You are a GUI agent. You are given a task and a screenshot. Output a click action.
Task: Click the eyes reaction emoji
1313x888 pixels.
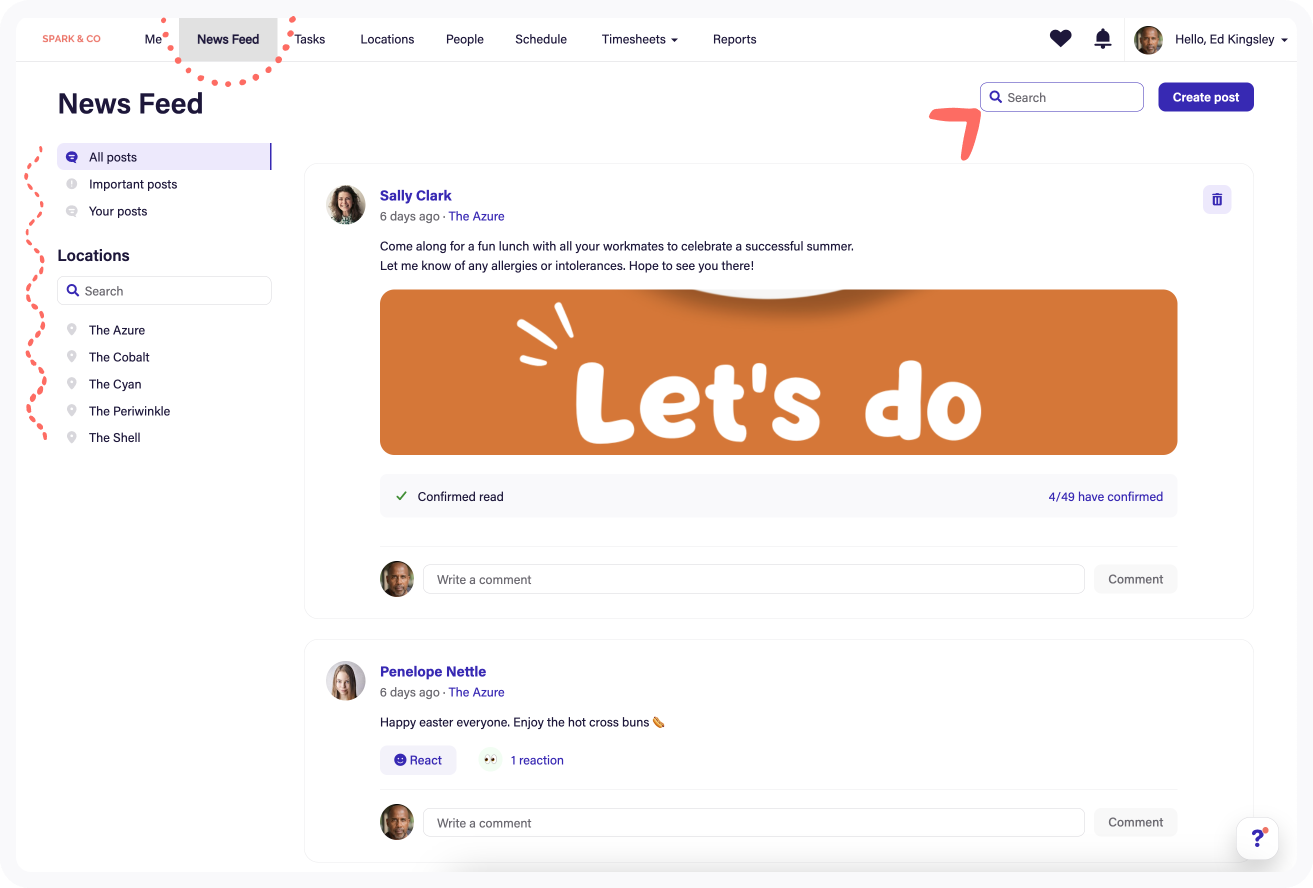pyautogui.click(x=489, y=760)
